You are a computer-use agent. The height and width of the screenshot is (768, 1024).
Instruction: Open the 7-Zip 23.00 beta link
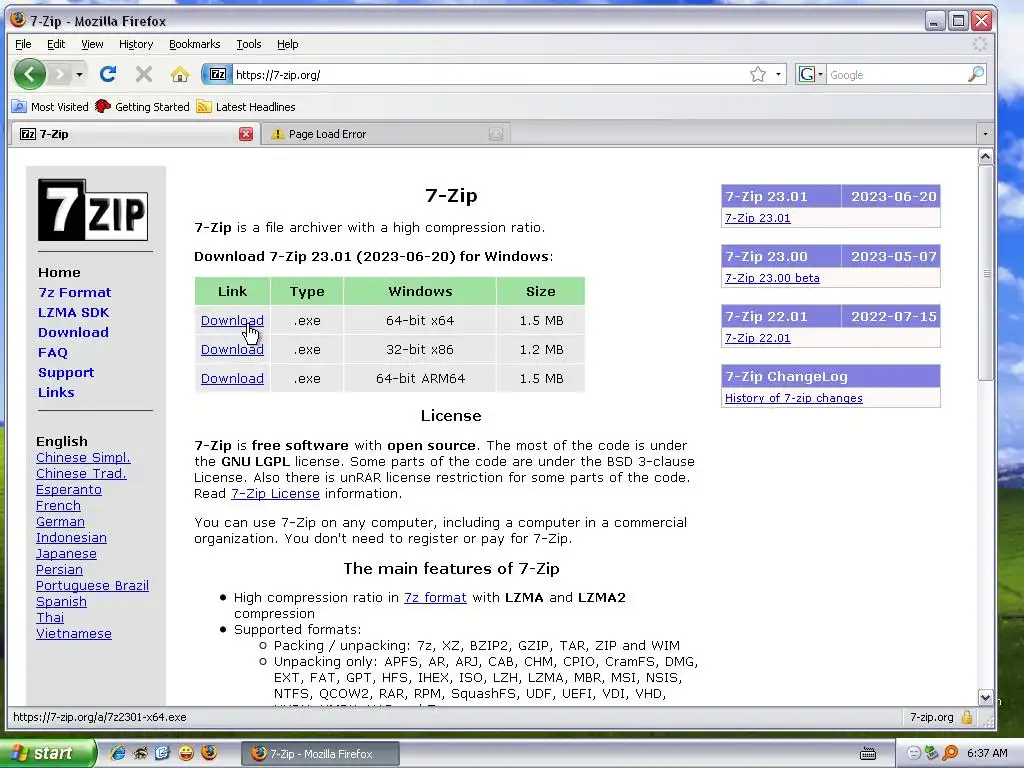tap(772, 278)
